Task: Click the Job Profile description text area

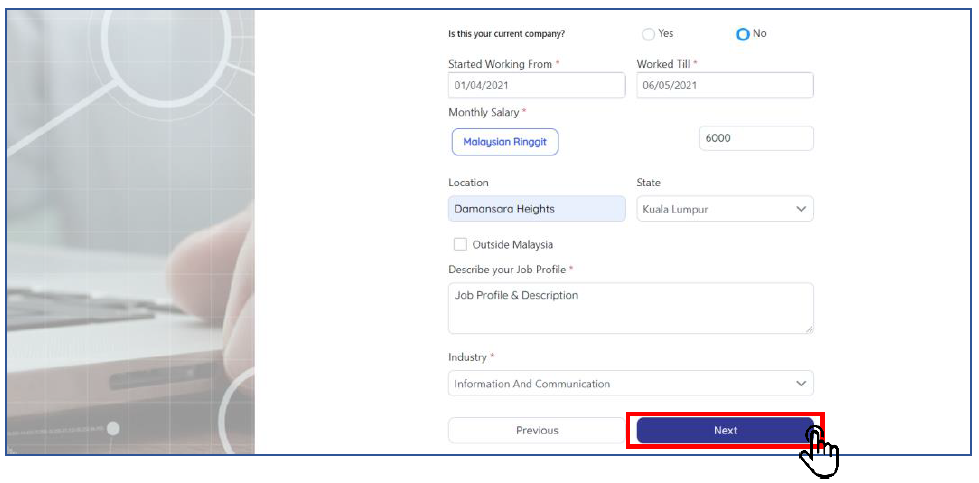Action: coord(631,308)
